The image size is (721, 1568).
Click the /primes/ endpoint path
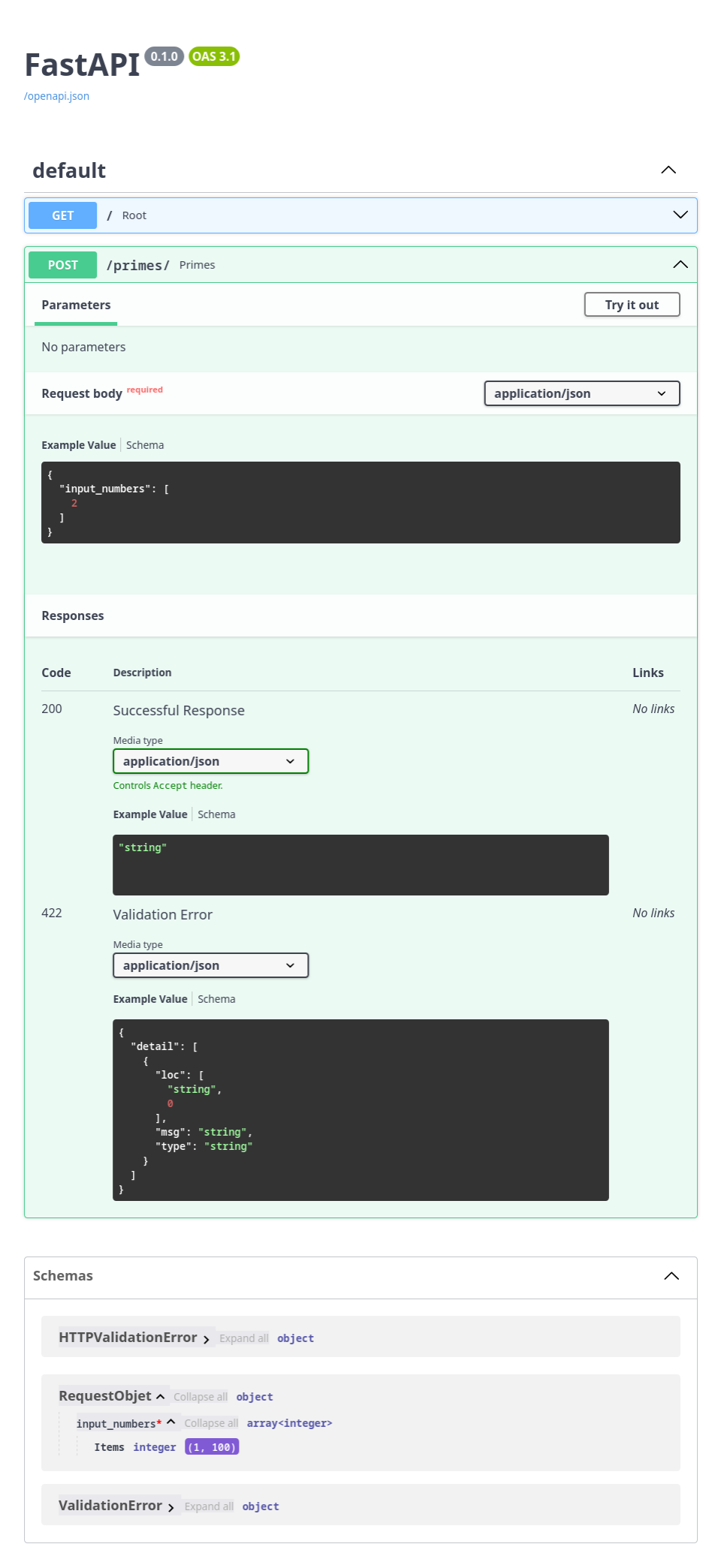137,265
